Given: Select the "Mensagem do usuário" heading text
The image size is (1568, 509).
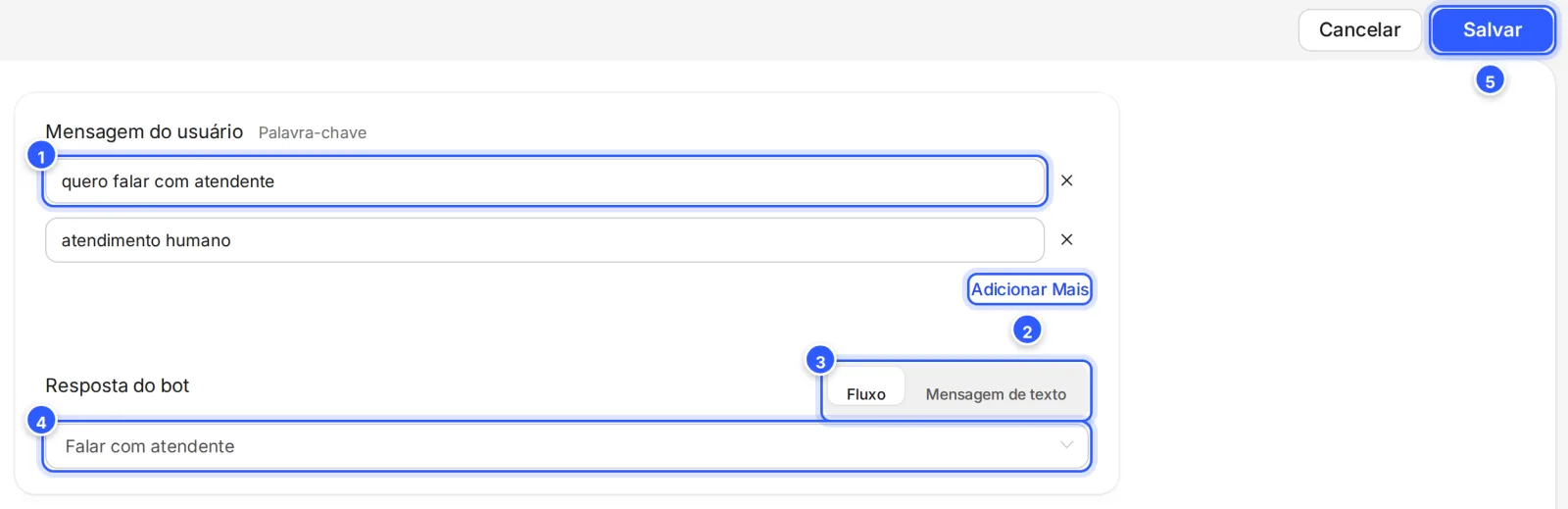Looking at the screenshot, I should (x=144, y=131).
